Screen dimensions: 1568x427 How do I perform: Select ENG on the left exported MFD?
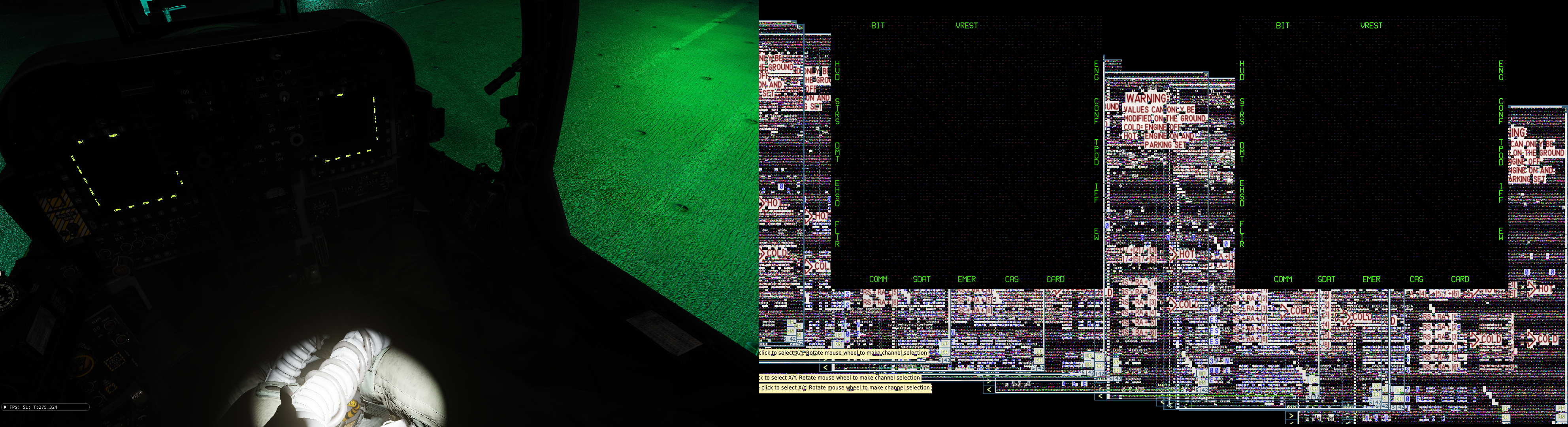1096,71
